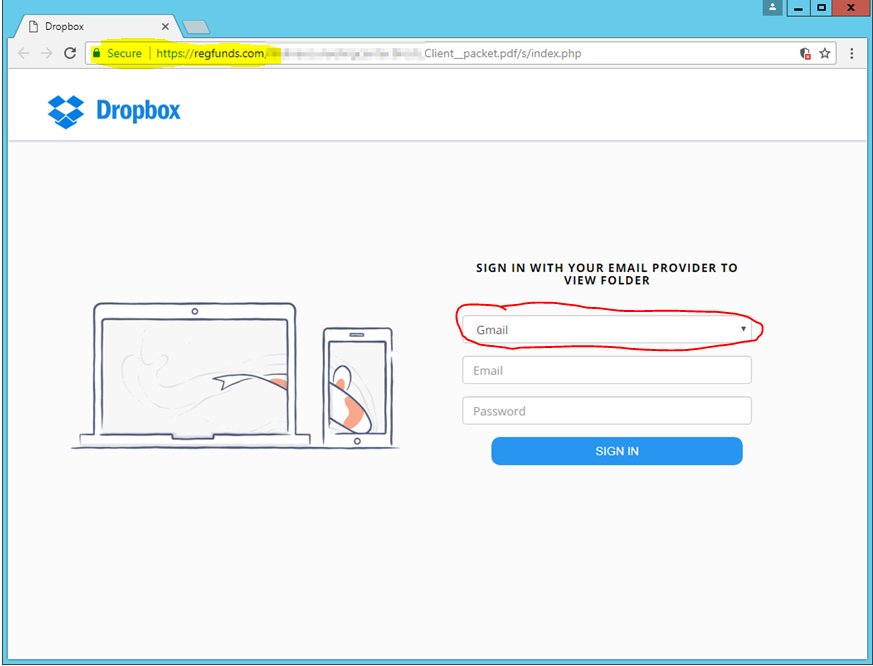Viewport: 873px width, 666px height.
Task: Click the browser reload icon
Action: [69, 53]
